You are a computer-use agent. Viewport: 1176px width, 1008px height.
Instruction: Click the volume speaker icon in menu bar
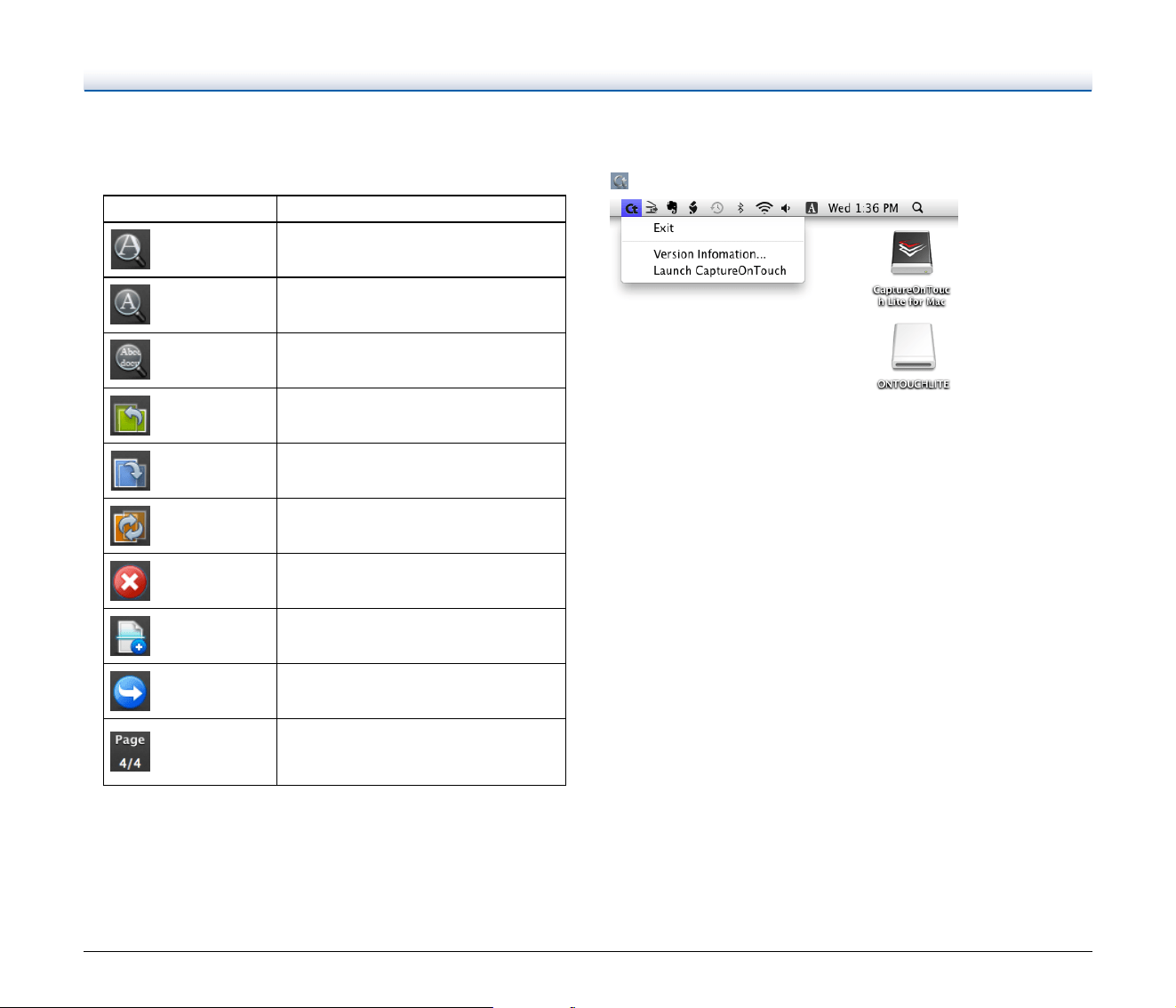(x=786, y=208)
